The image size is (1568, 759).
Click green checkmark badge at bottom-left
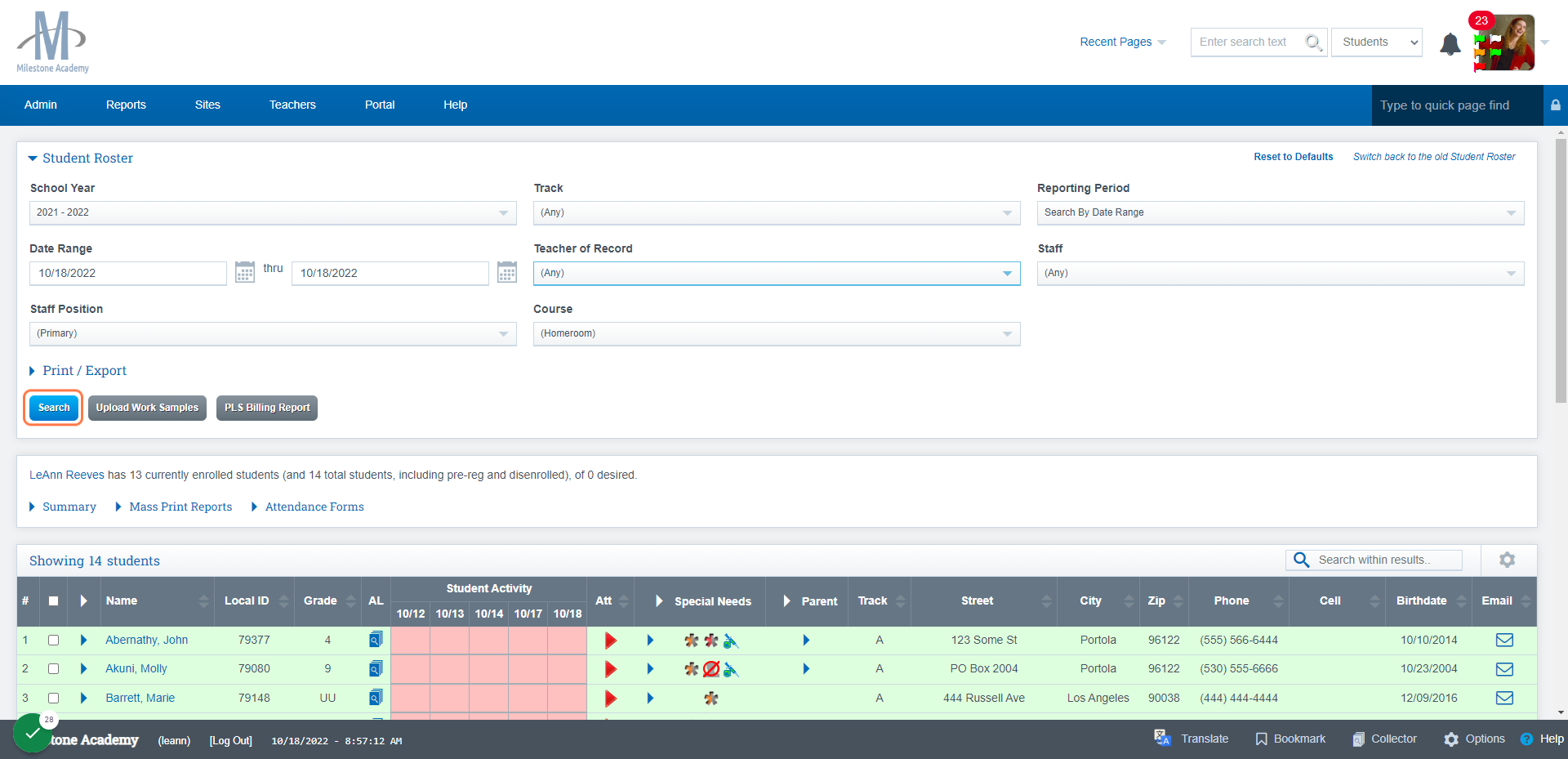coord(33,734)
